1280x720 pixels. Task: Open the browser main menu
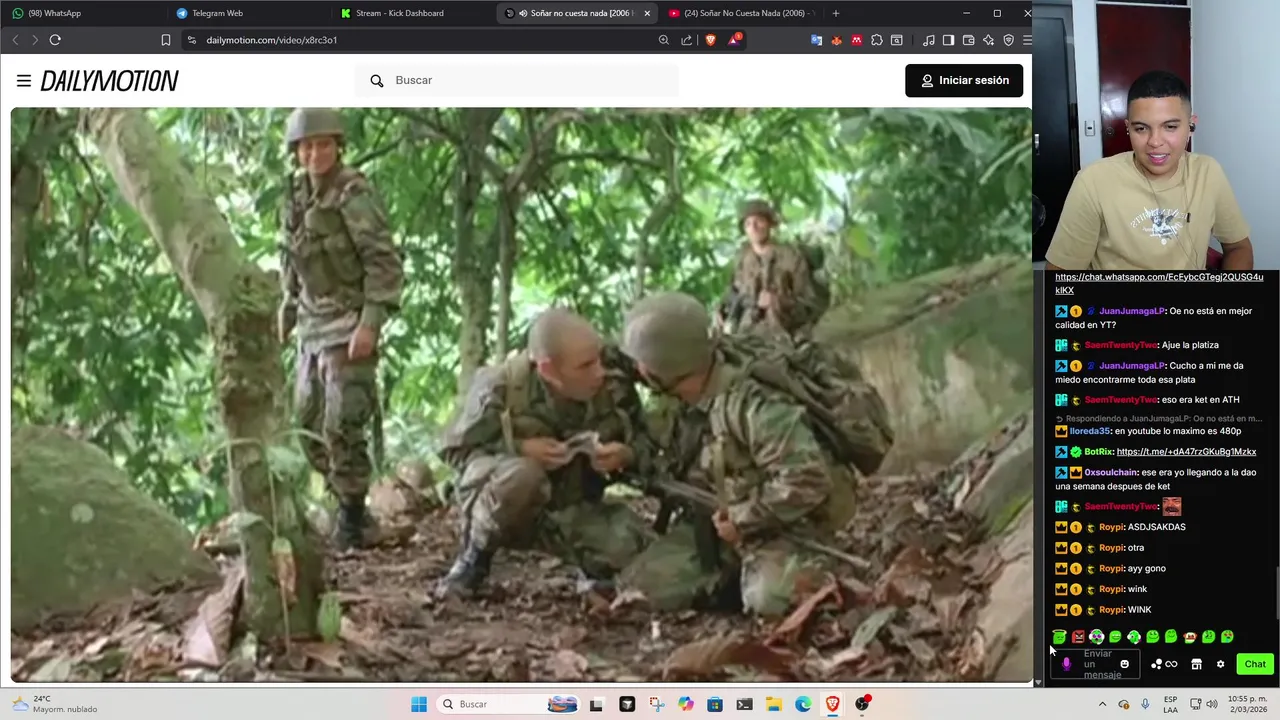[x=1026, y=40]
